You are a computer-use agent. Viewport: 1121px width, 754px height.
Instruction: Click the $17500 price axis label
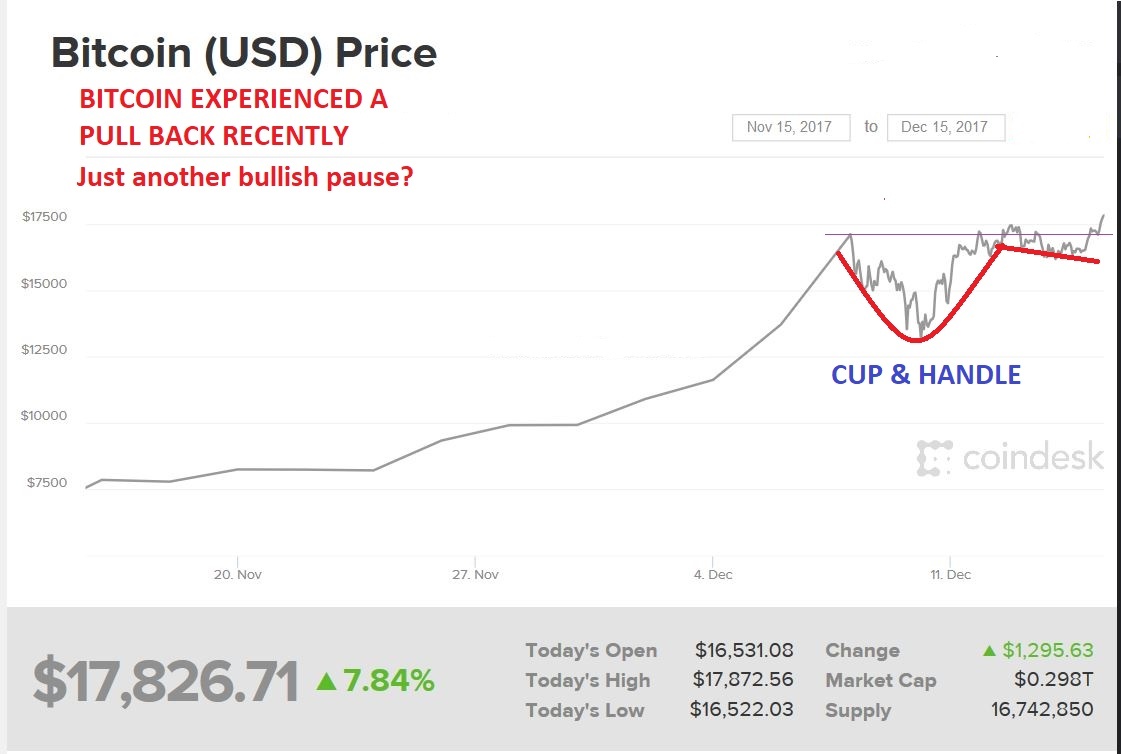pyautogui.click(x=44, y=217)
